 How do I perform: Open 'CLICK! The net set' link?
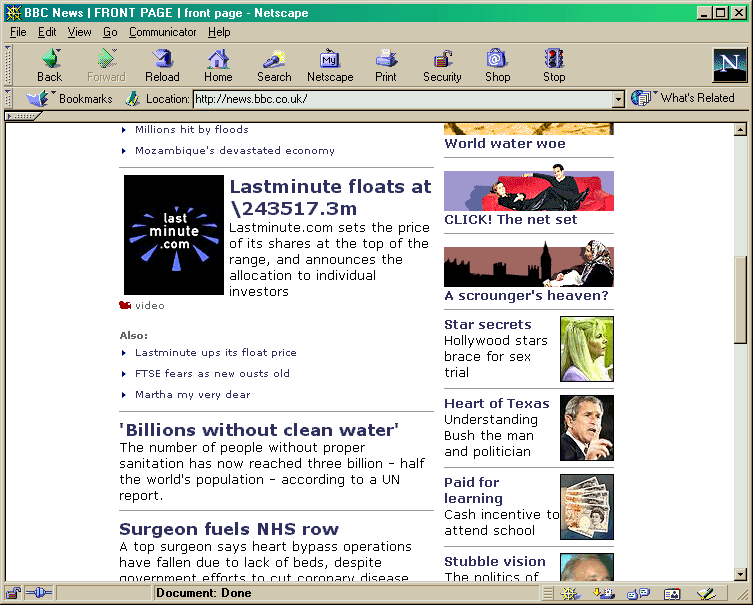pyautogui.click(x=510, y=219)
